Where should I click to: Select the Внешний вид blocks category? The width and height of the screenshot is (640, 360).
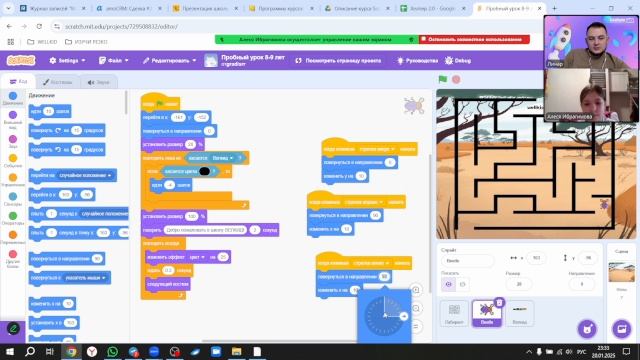pyautogui.click(x=13, y=119)
